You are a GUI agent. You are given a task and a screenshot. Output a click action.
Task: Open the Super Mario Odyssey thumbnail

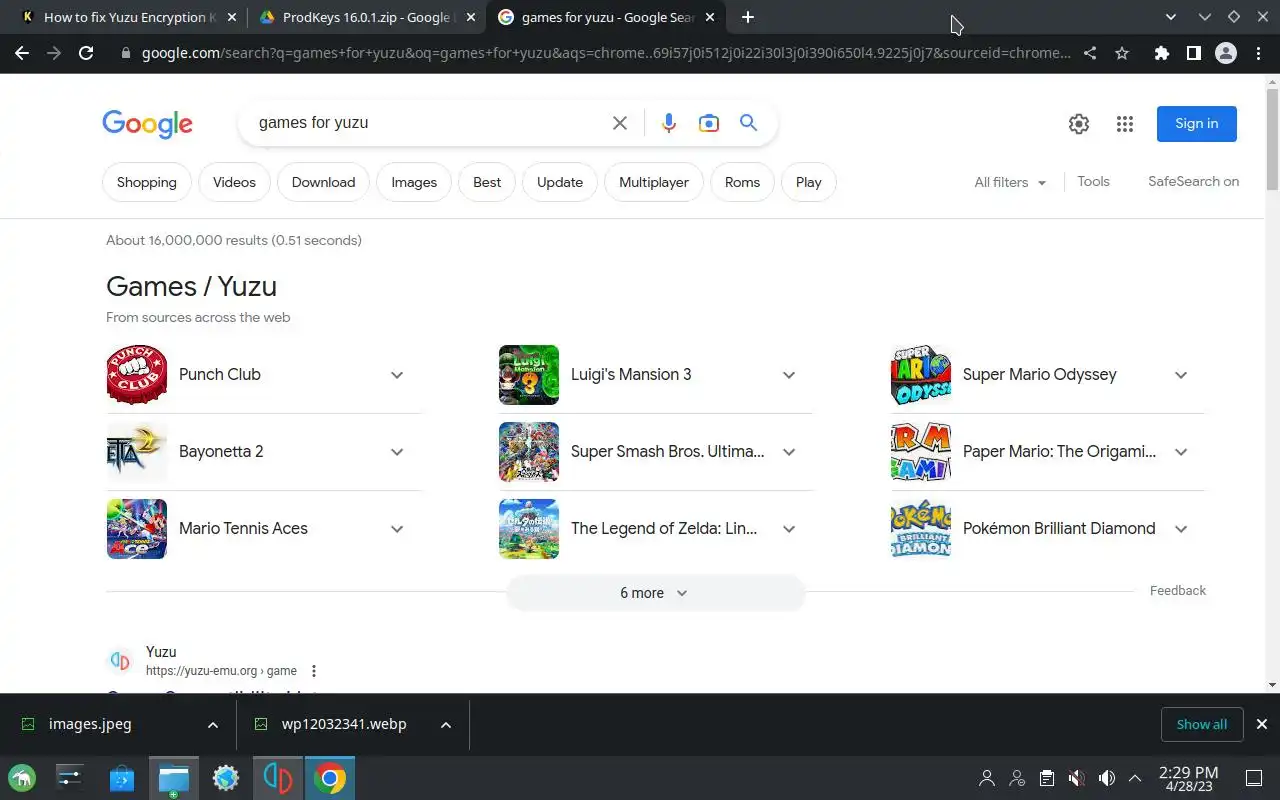pos(921,375)
